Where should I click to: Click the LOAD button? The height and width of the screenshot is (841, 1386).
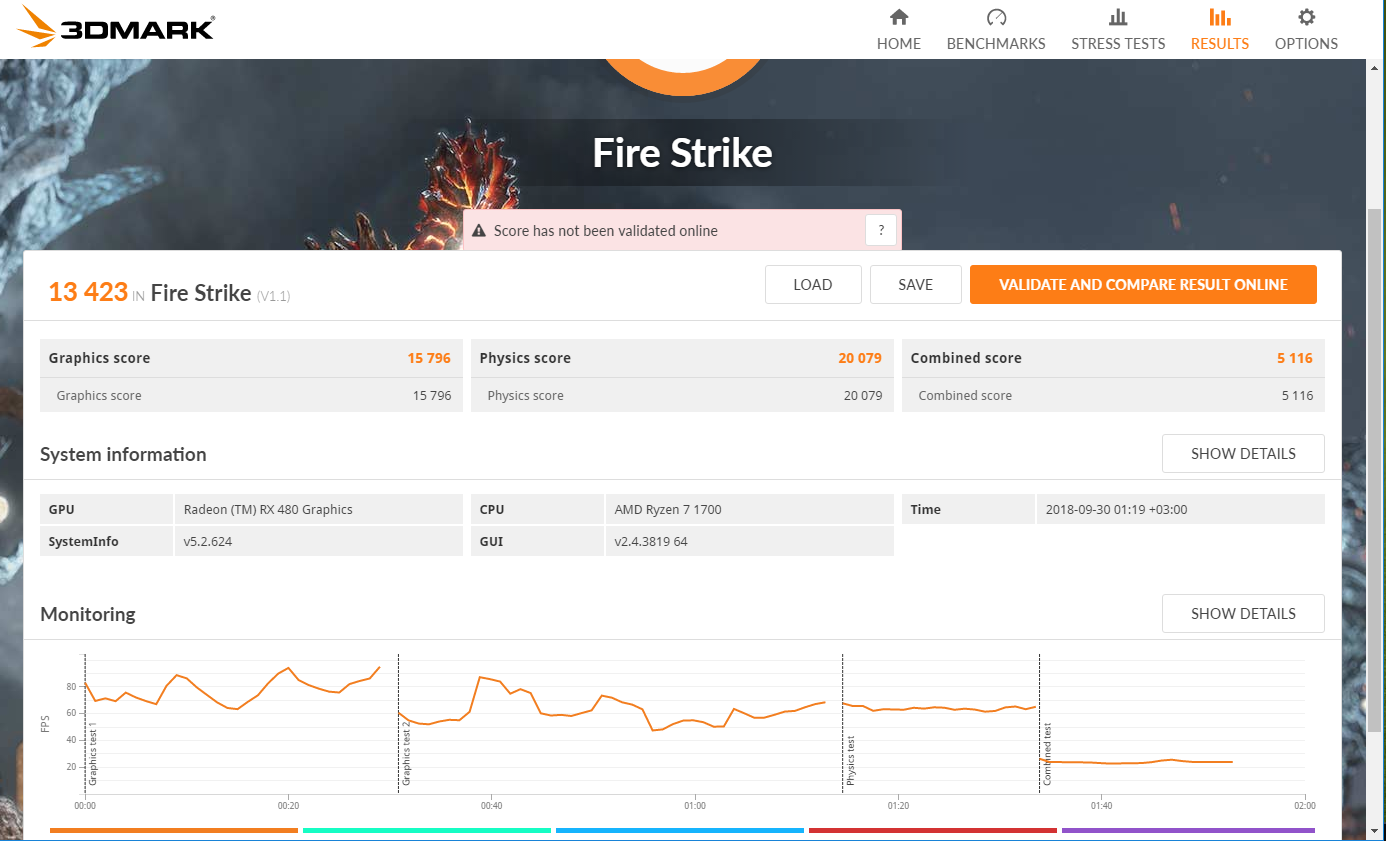click(x=813, y=285)
